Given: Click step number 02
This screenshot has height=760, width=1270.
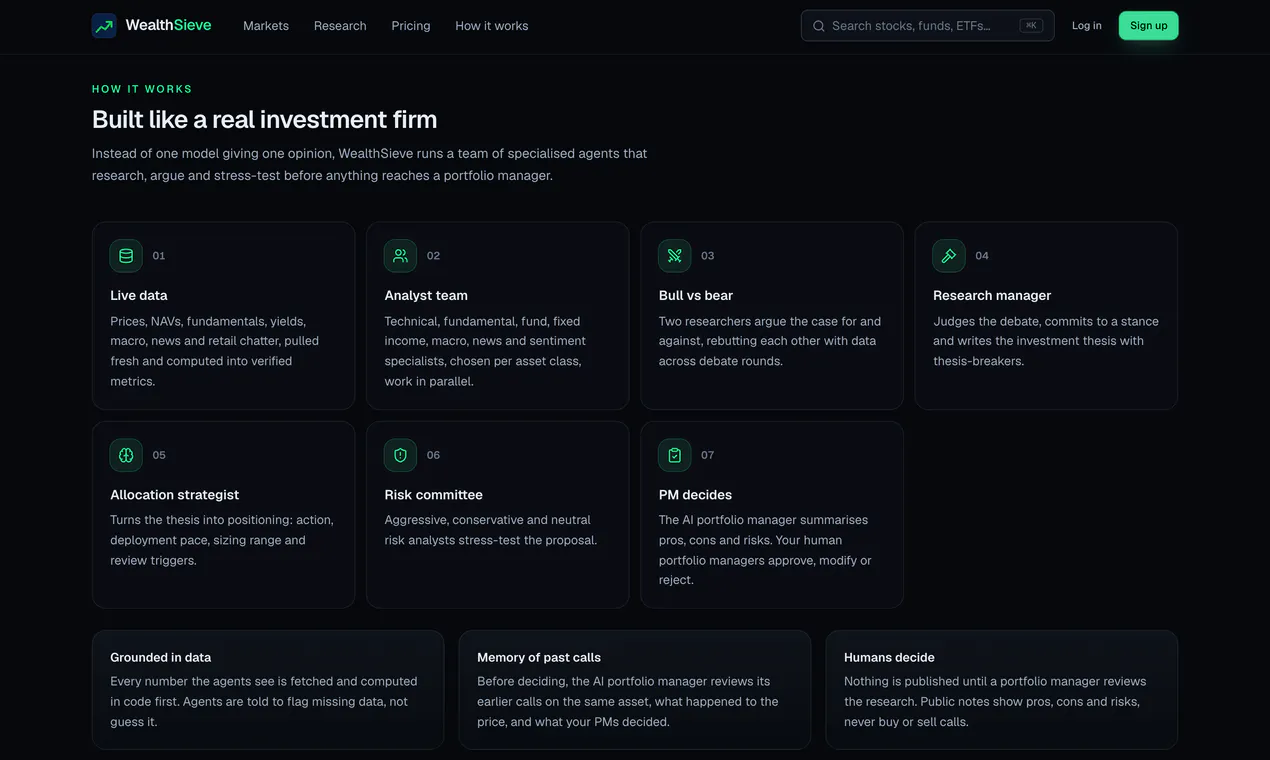Looking at the screenshot, I should point(433,256).
